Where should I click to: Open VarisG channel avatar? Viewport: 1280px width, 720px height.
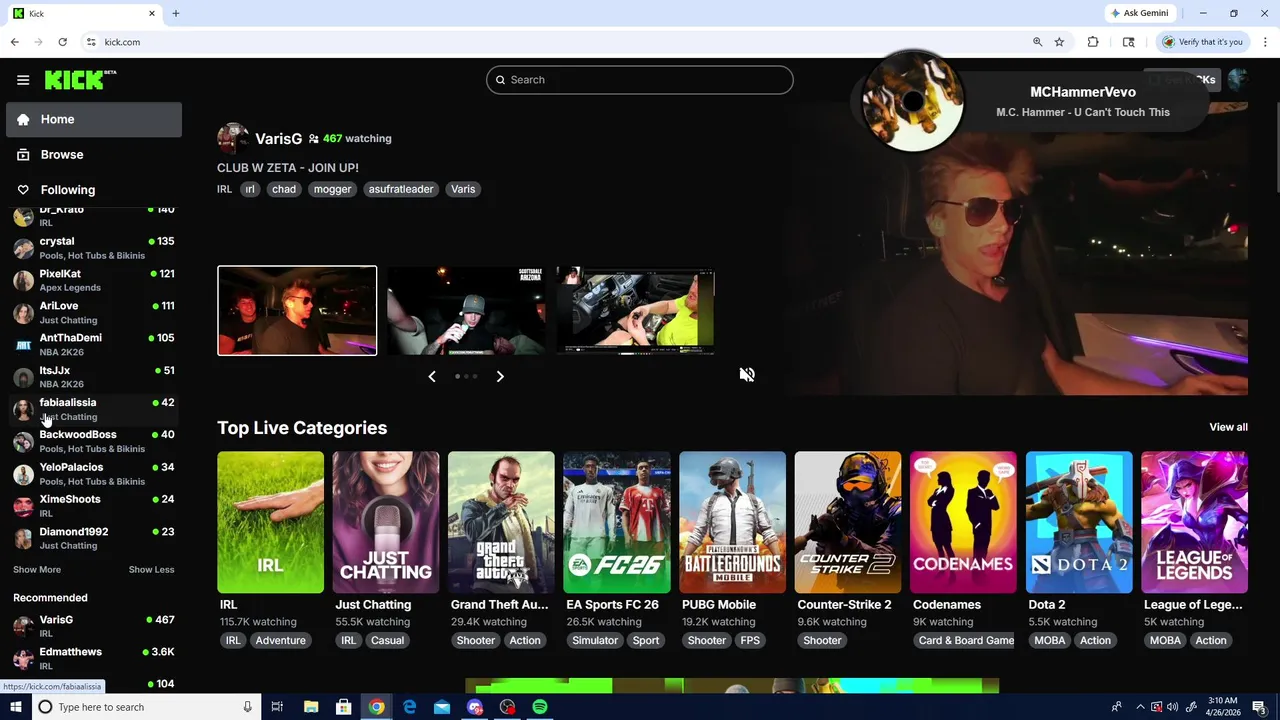(x=233, y=139)
